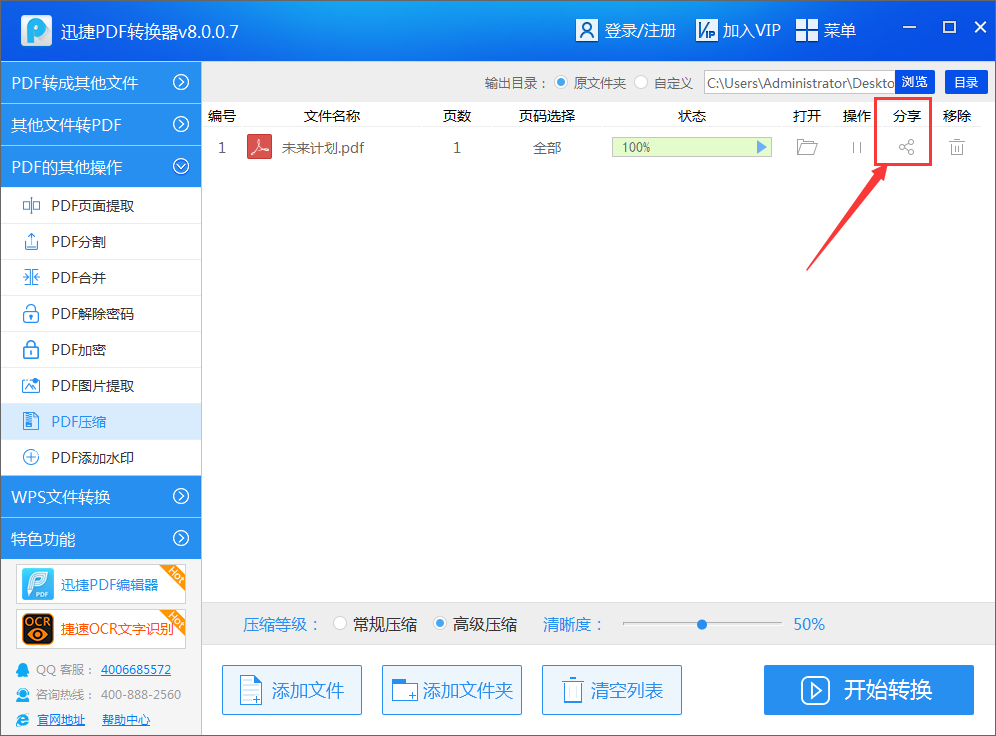Click PDF页面提取 icon in sidebar

coord(31,206)
